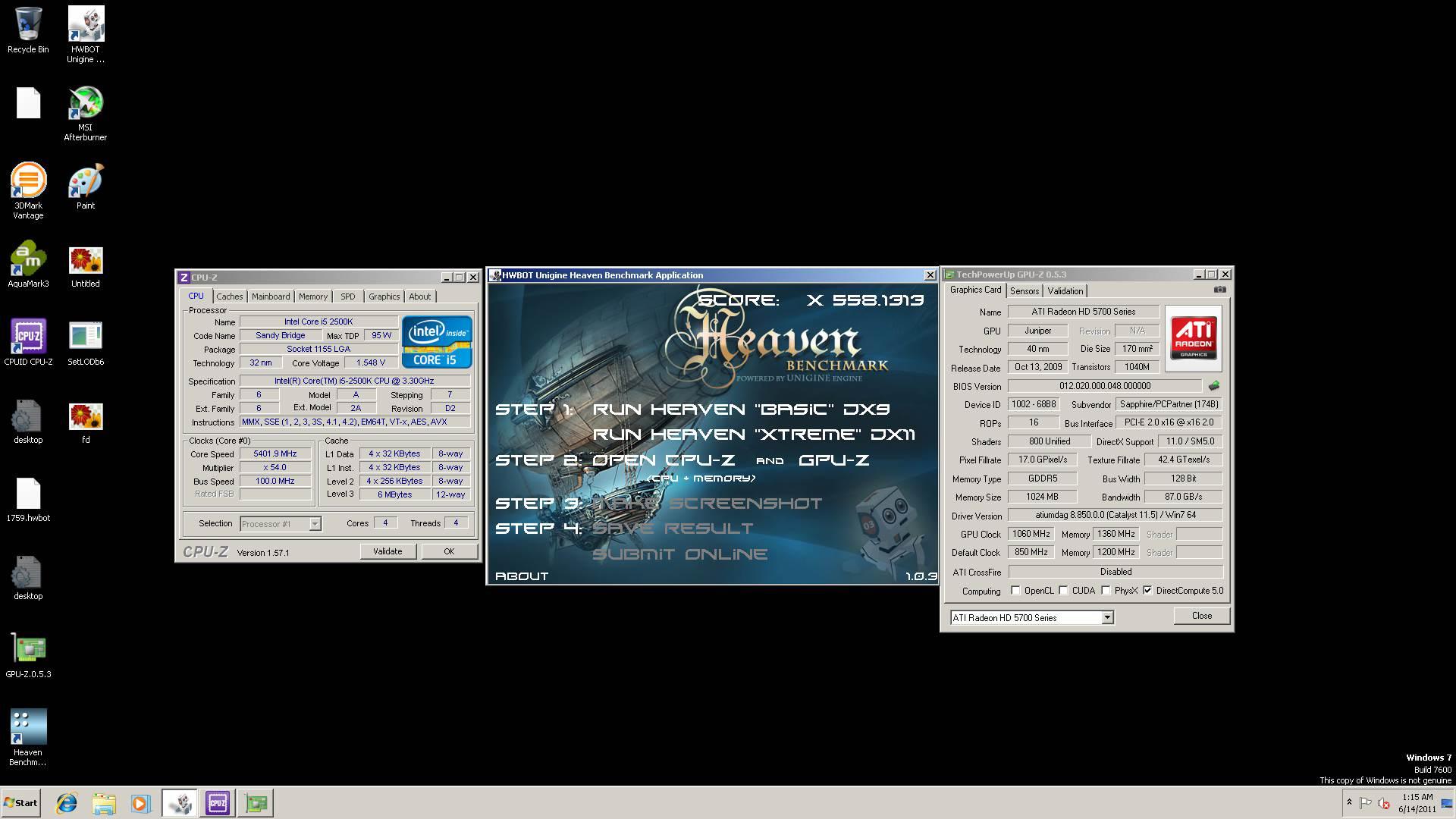Screen dimensions: 1456x819
Task: Click the Close button in GPU-Z
Action: click(1202, 616)
